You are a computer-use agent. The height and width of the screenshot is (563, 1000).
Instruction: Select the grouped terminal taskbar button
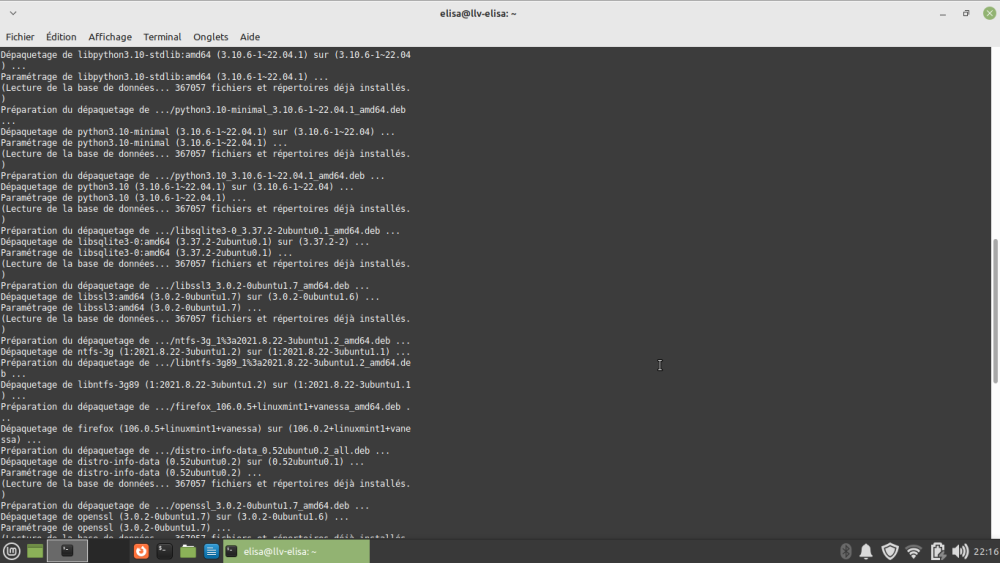point(67,552)
